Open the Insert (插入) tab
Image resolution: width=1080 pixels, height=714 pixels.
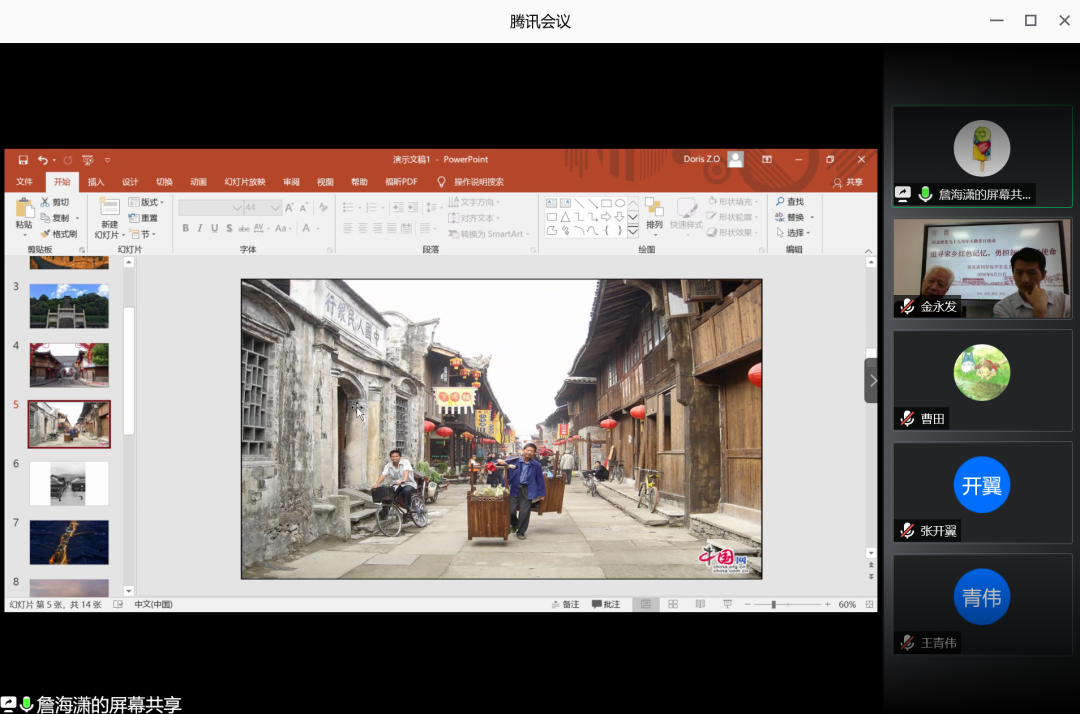tap(96, 182)
